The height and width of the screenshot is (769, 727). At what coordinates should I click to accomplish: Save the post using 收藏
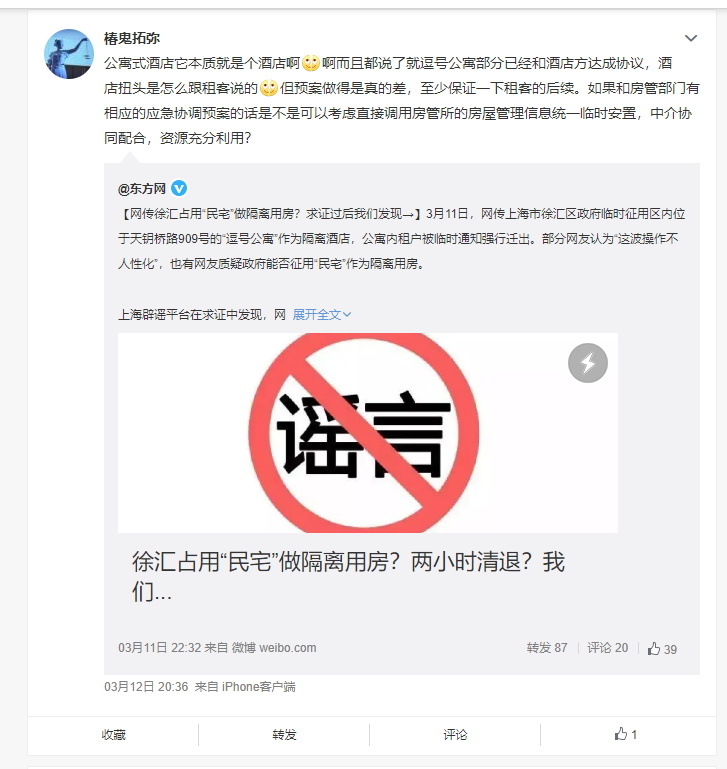113,735
